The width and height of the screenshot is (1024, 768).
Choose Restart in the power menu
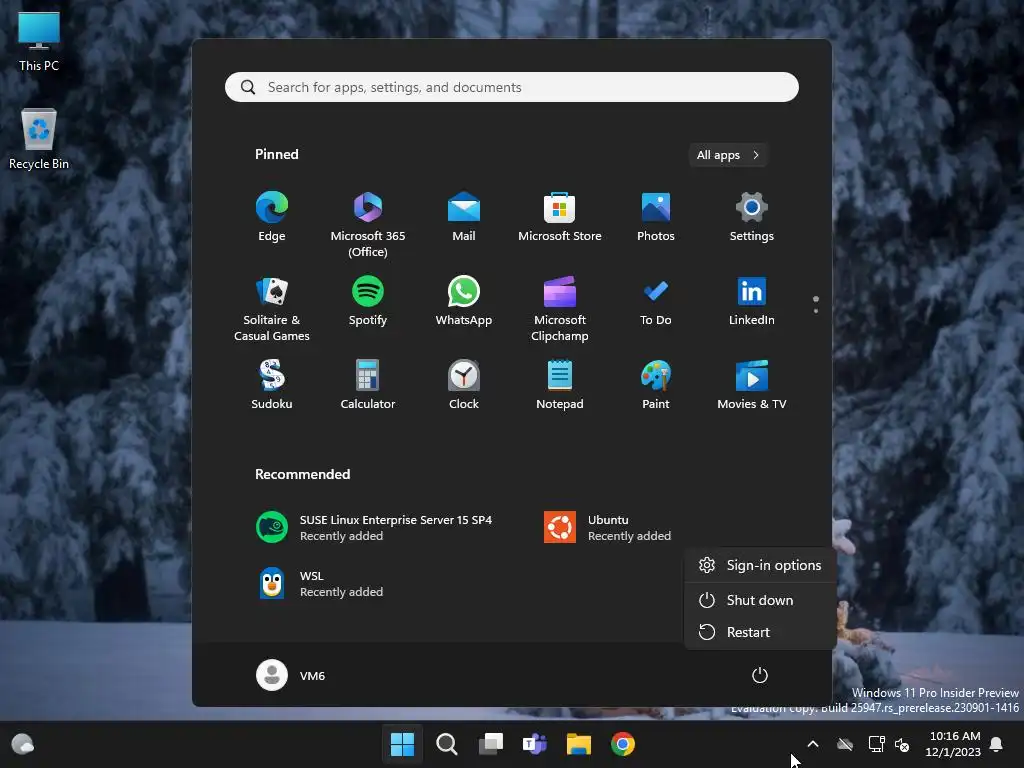(760, 632)
